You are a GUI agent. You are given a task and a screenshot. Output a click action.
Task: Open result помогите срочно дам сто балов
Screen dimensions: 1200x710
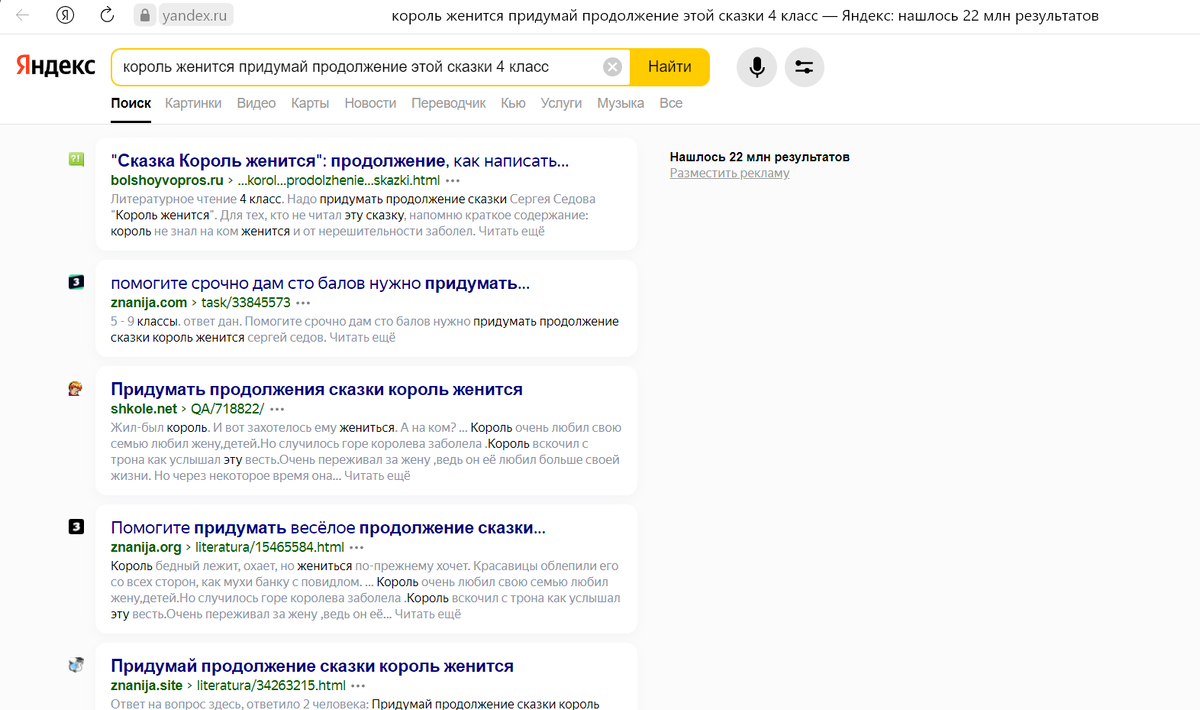320,283
